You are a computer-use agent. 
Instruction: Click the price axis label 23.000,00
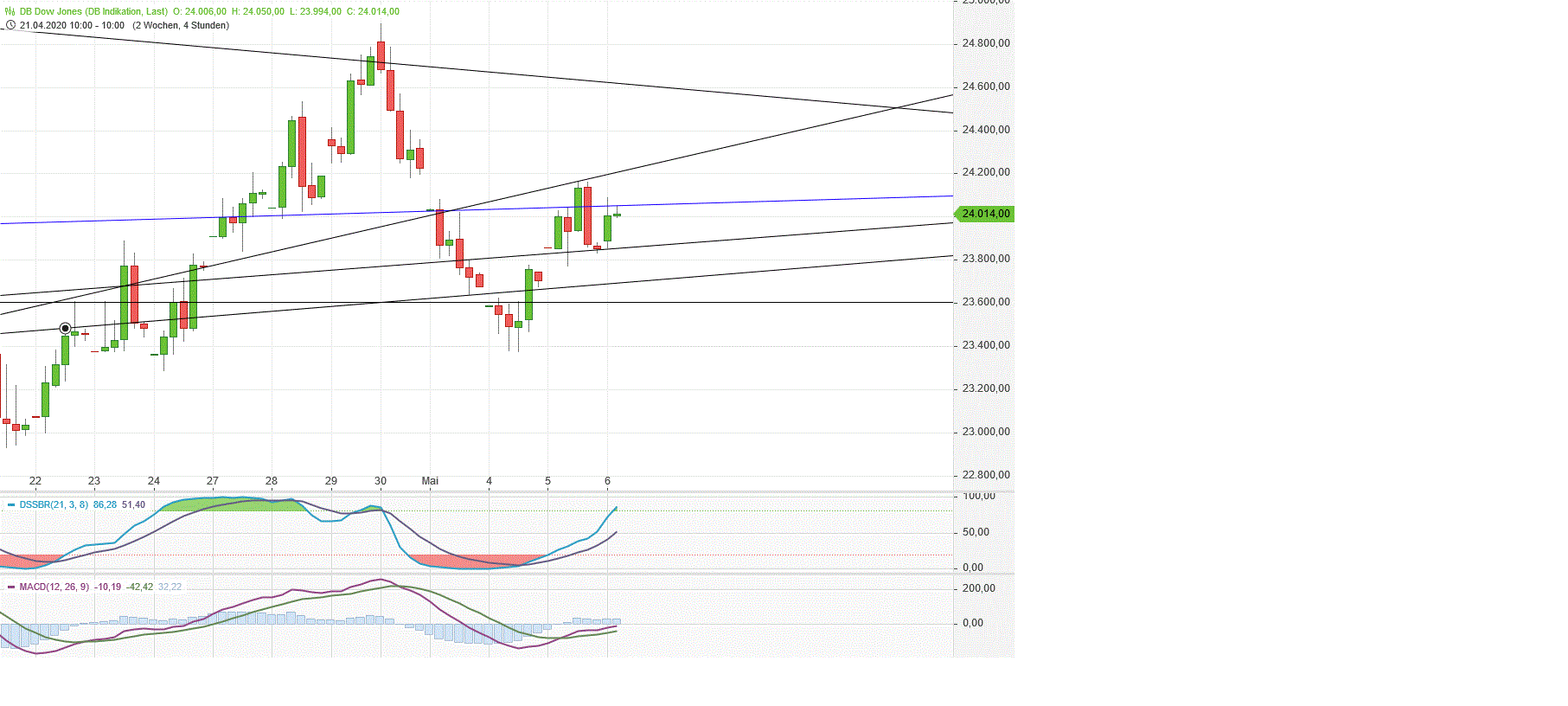(986, 432)
